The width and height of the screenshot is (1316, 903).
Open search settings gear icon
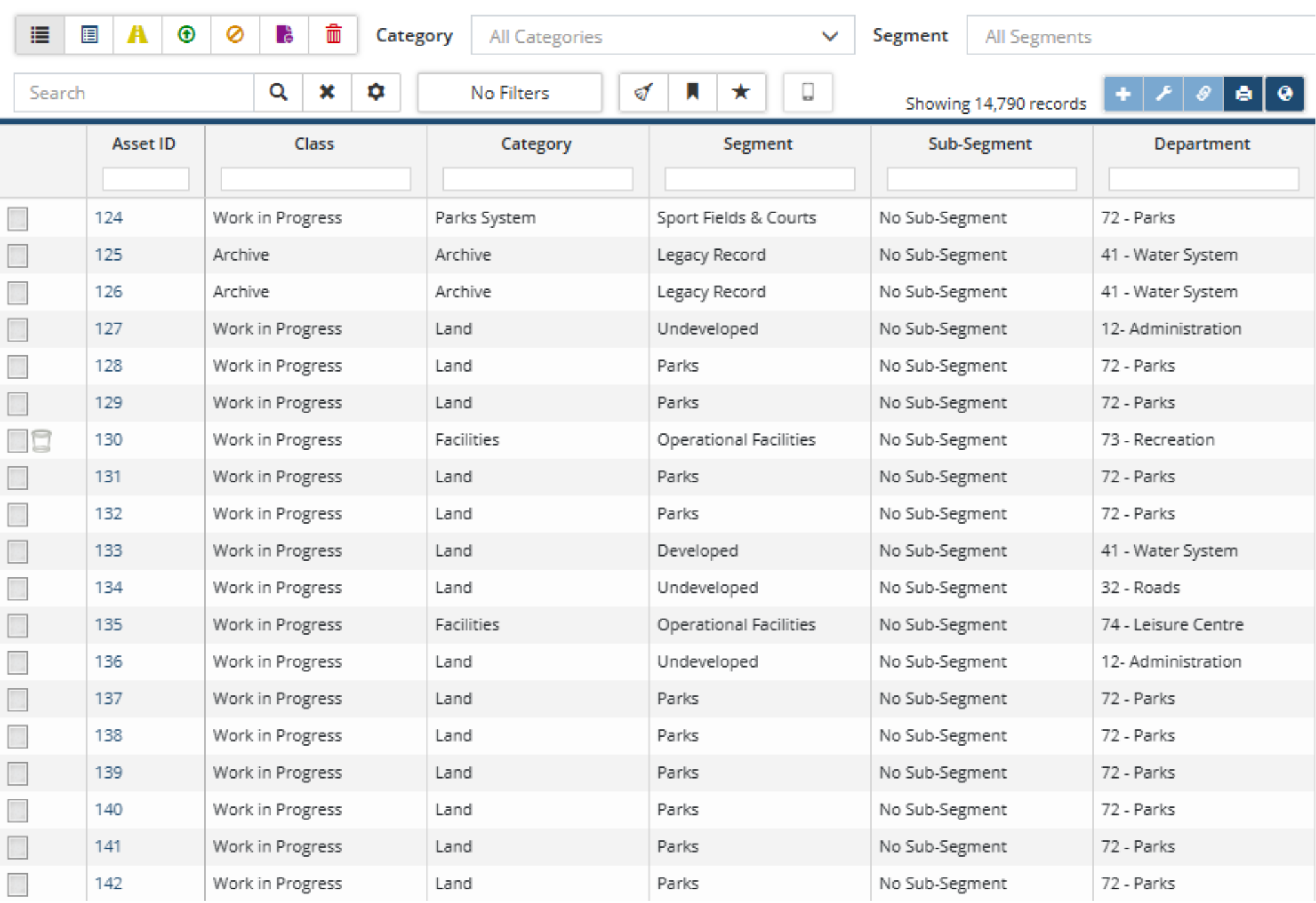point(376,92)
